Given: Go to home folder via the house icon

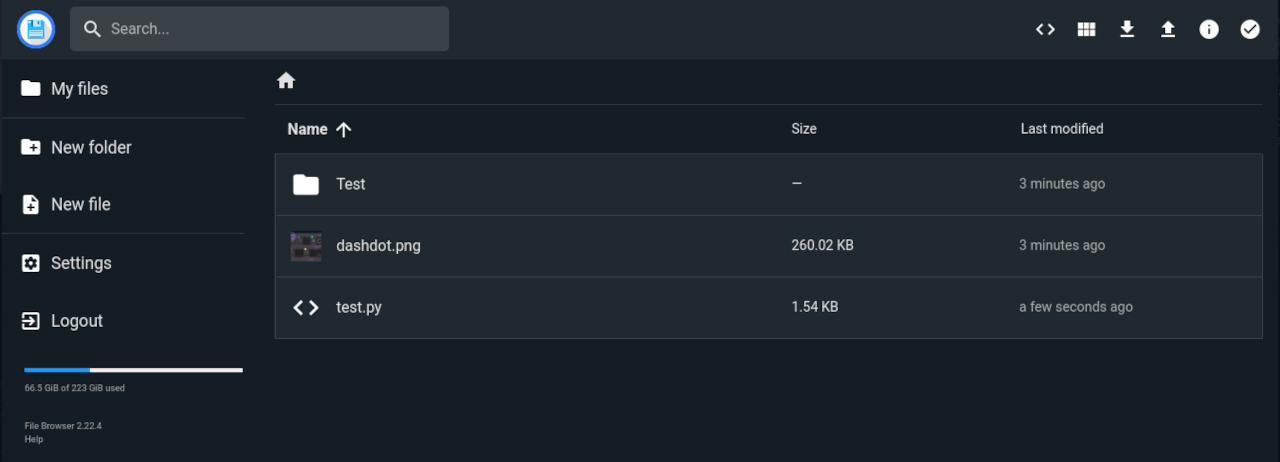Looking at the screenshot, I should (286, 81).
